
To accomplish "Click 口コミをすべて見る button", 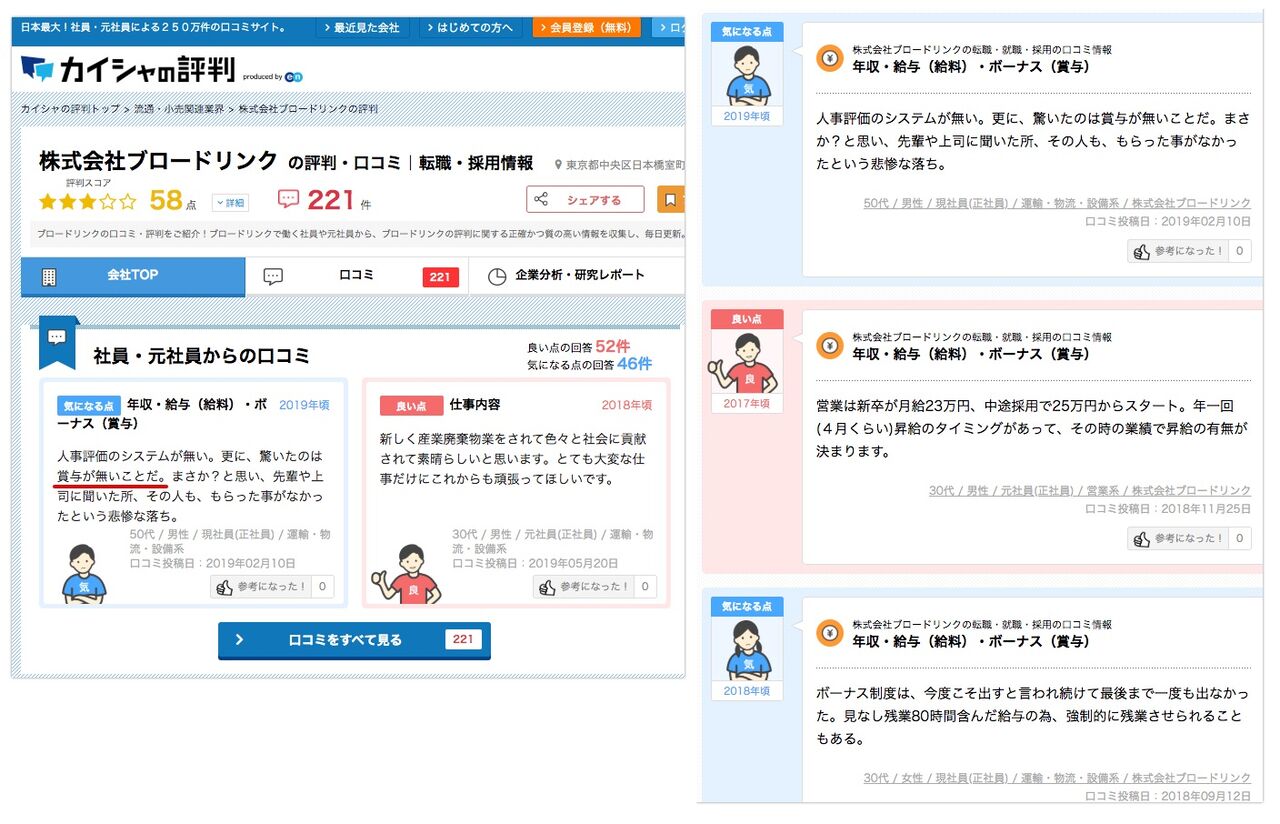I will (x=354, y=640).
